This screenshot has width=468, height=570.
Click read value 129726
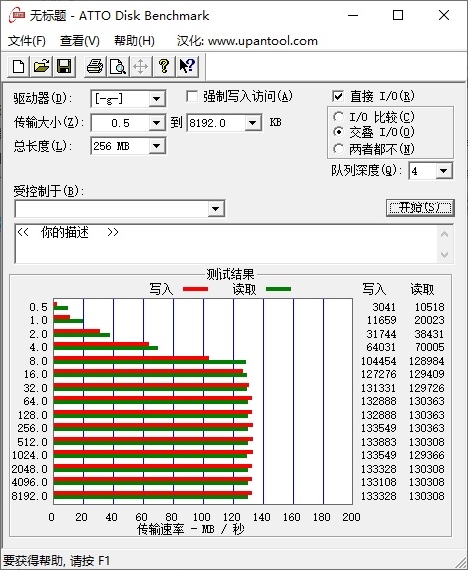(427, 388)
